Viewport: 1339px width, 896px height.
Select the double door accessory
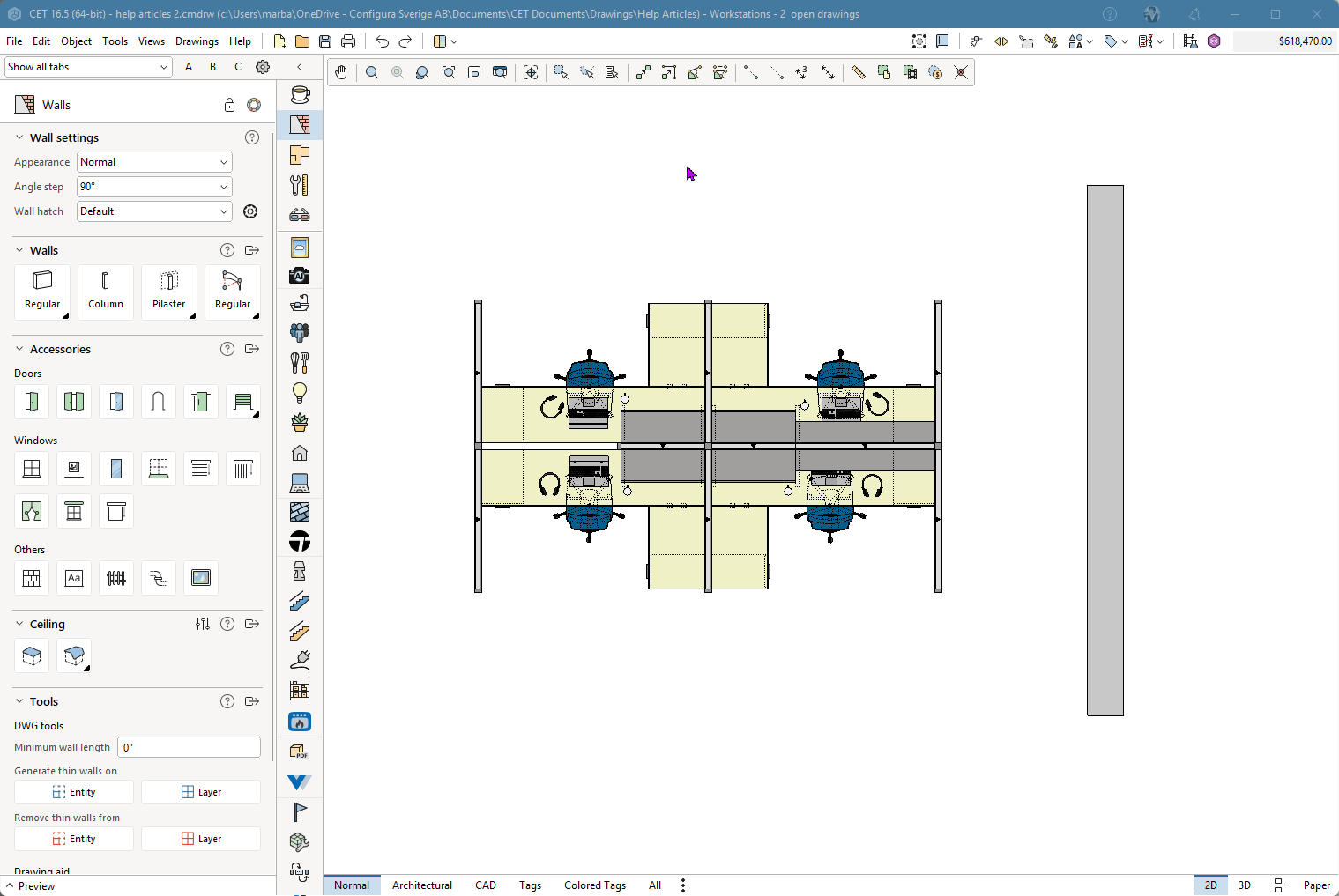(x=74, y=402)
